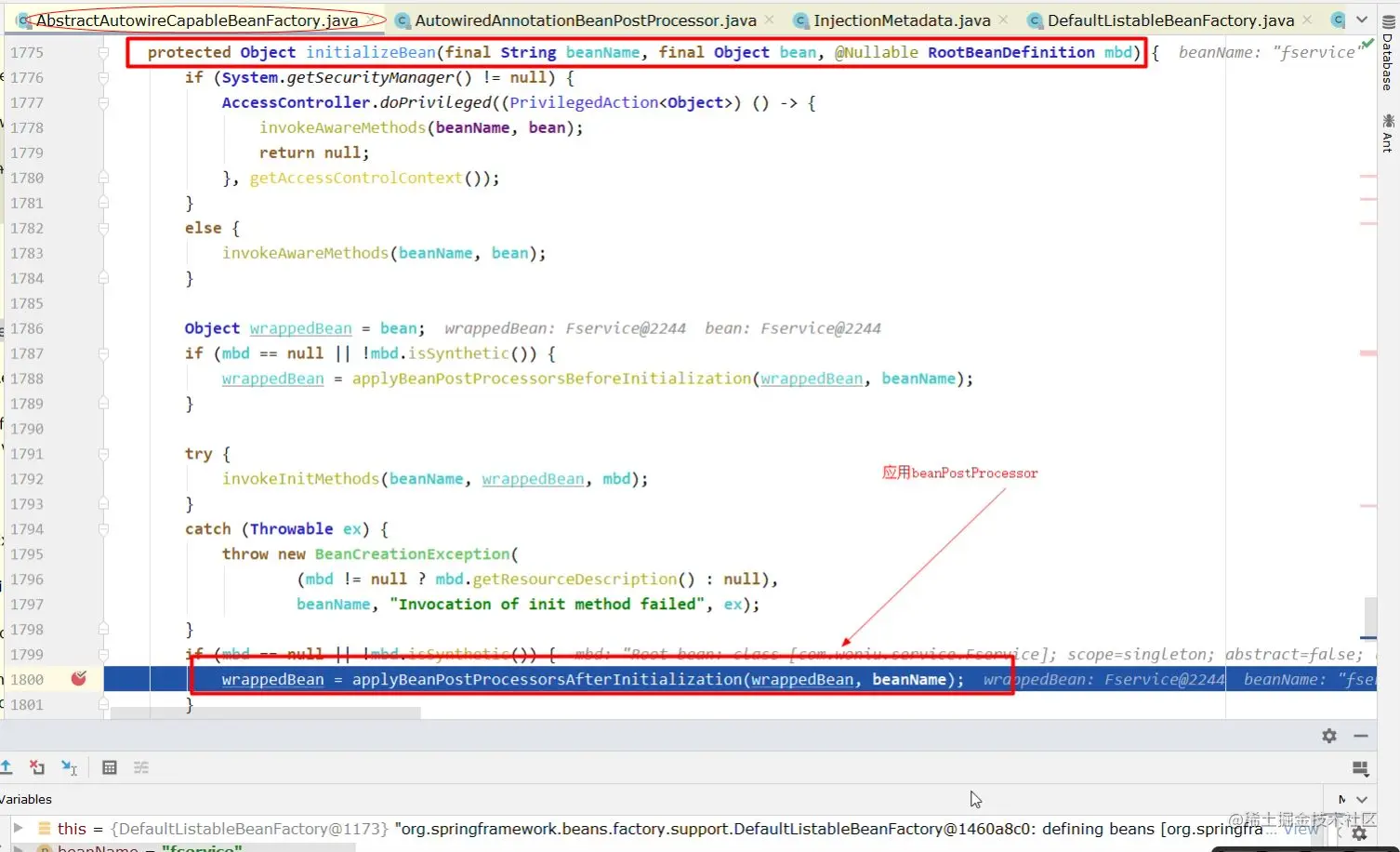Click the list icon of the 'this' variable
The image size is (1400, 852).
coord(44,829)
